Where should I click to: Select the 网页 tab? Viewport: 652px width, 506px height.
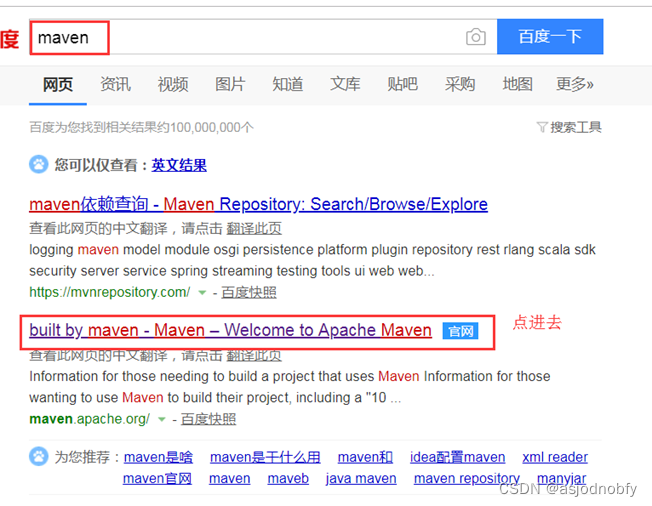point(58,84)
